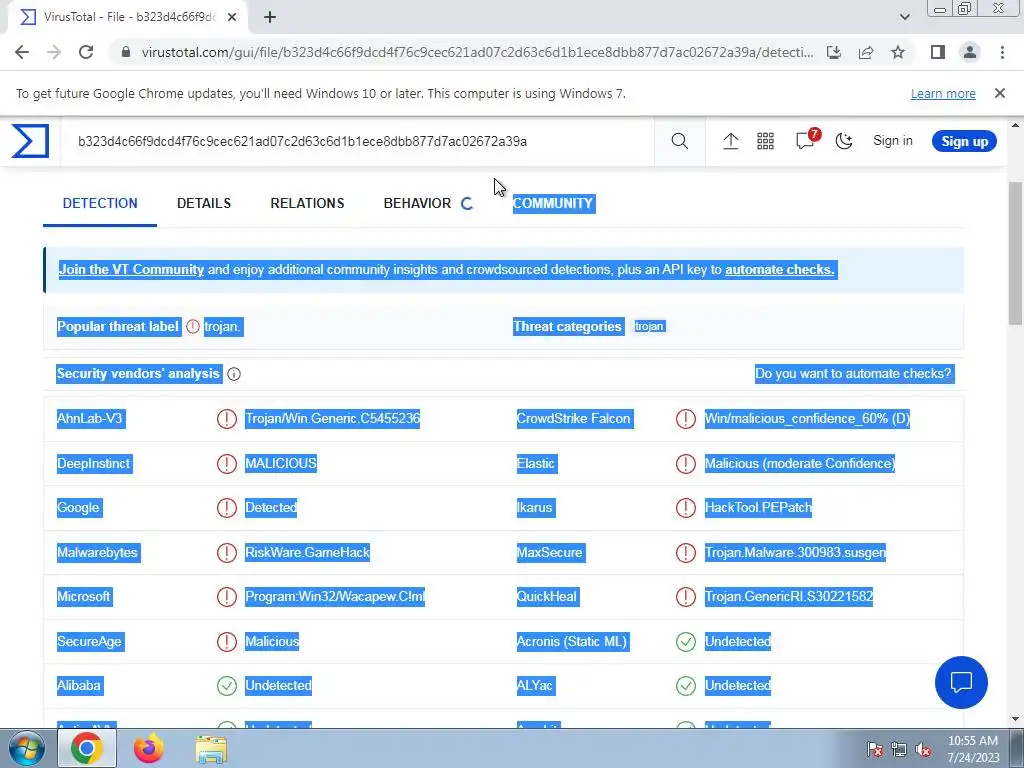Screen dimensions: 1024x768
Task: Click Chrome taskbar icon
Action: 87,748
